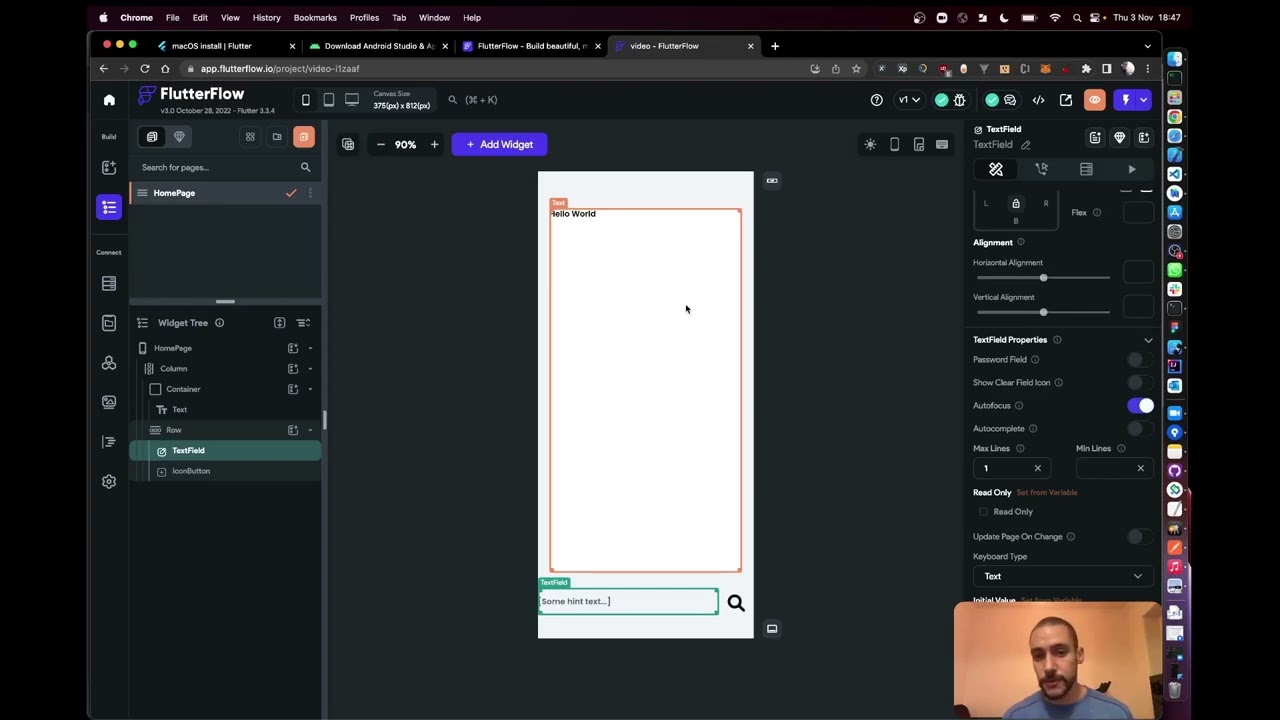Open the Chrome Bookmarks menu

(x=315, y=17)
